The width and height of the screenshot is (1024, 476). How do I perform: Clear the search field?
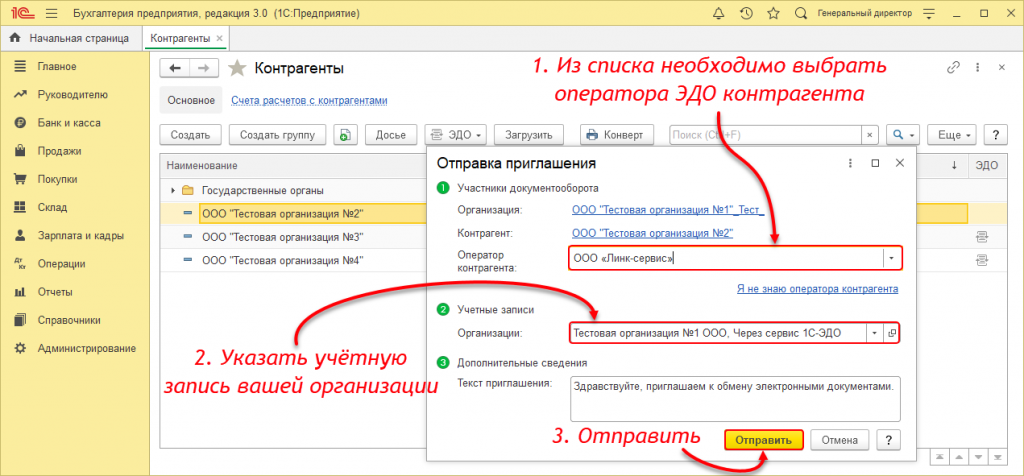tap(869, 135)
